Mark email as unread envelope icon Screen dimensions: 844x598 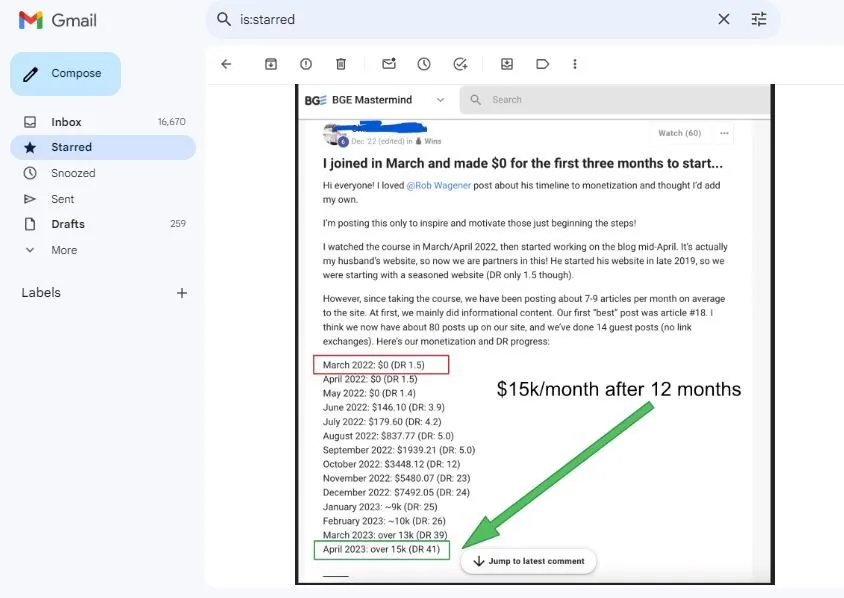(389, 64)
